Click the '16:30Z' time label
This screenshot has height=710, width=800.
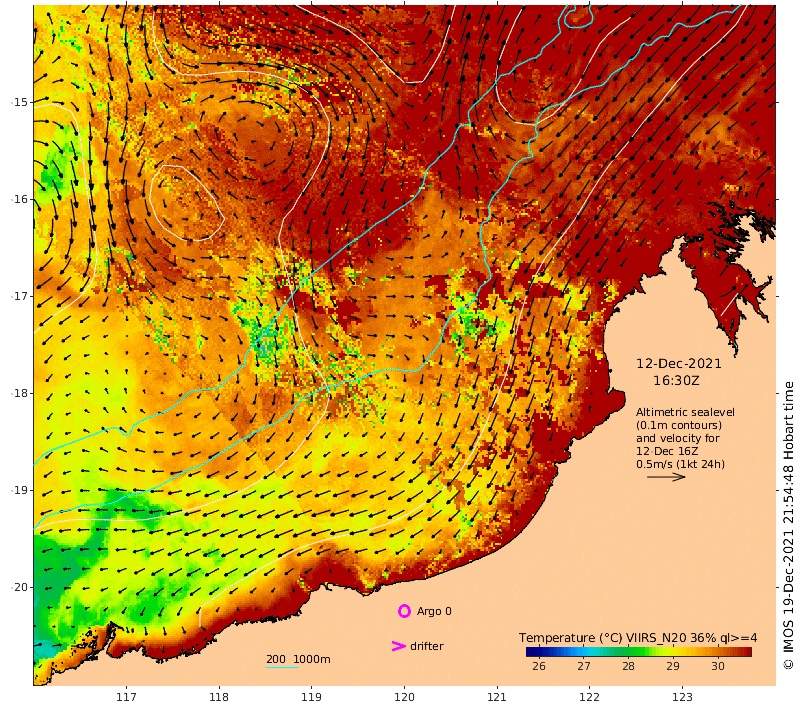point(676,381)
